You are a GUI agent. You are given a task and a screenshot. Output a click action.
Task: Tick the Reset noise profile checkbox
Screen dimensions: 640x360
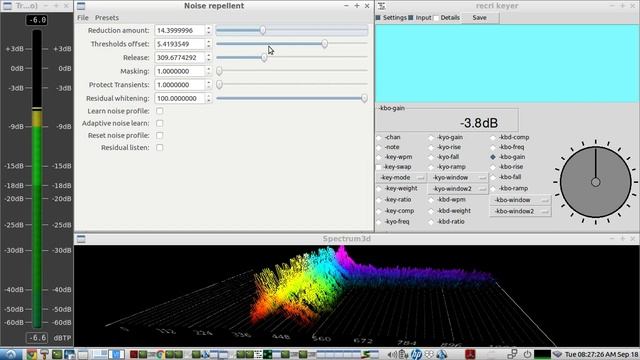(x=160, y=136)
